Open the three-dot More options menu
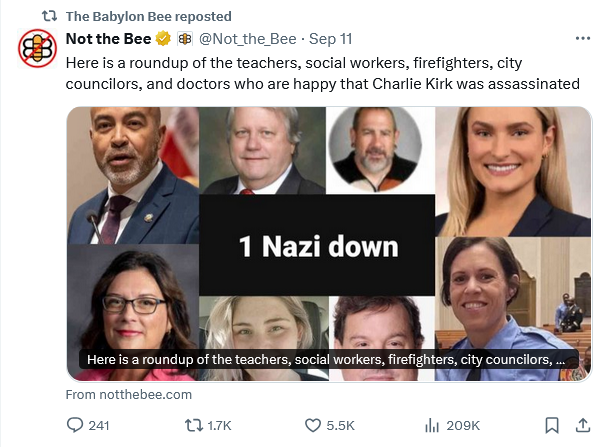The image size is (608, 447). click(x=584, y=38)
